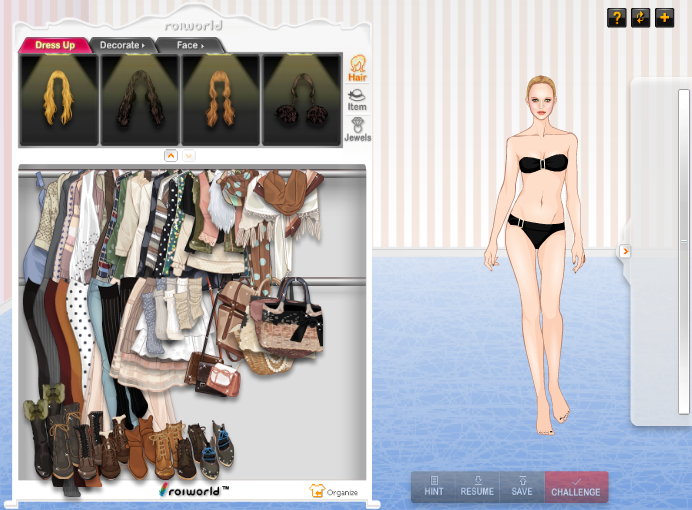Expand the right side panel arrow
The height and width of the screenshot is (510, 692).
(x=625, y=251)
